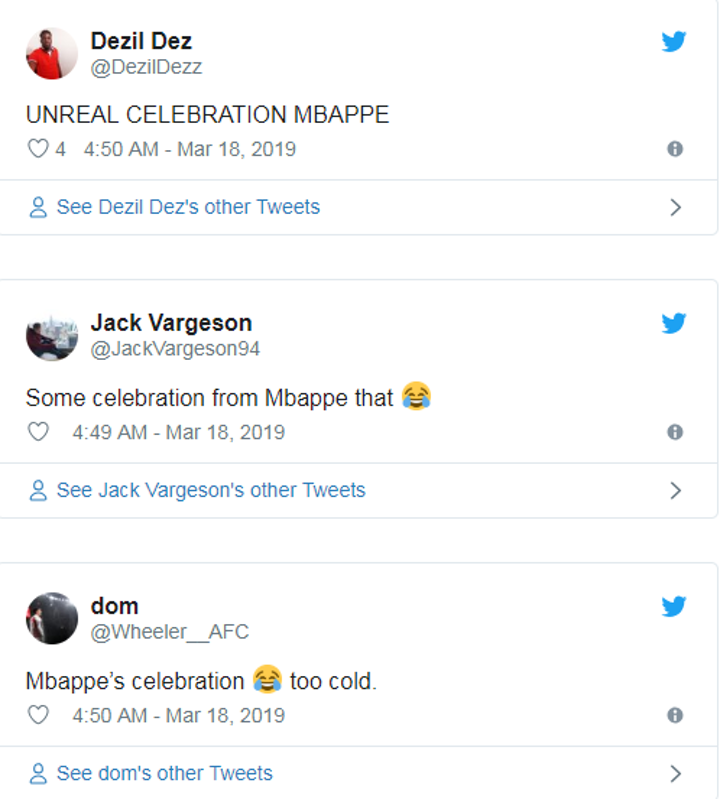
Task: Expand chevron next to dom's other Tweets
Action: [x=675, y=774]
